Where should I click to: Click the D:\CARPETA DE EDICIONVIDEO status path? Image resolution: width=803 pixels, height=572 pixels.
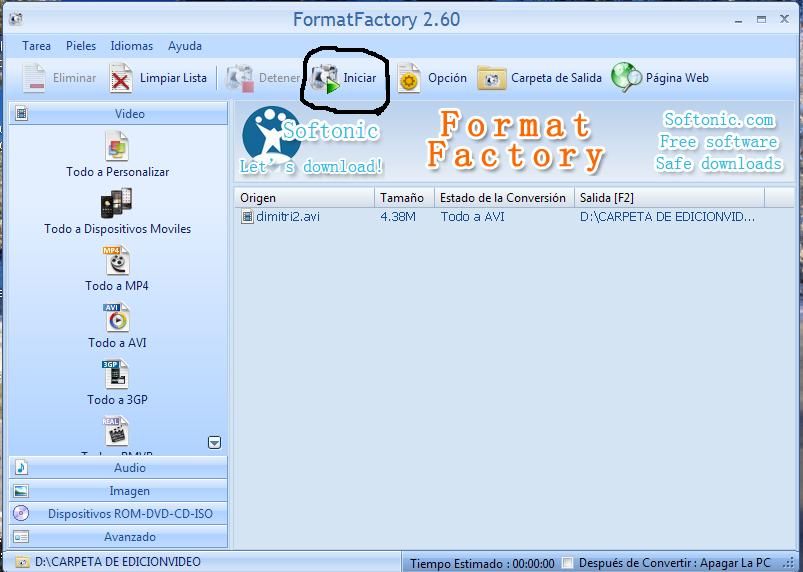118,562
